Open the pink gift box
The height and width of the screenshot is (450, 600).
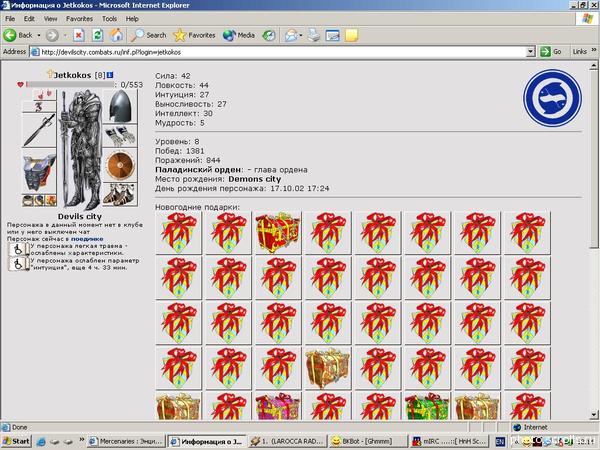pos(278,407)
